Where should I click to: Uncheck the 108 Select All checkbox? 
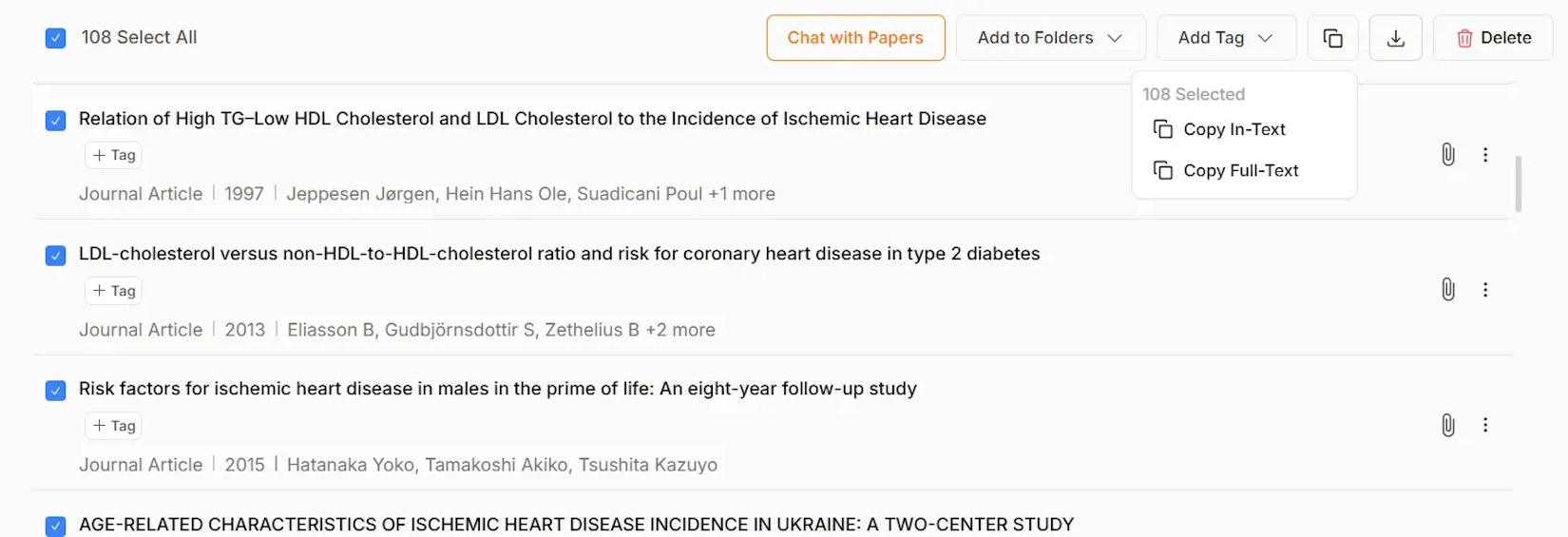pyautogui.click(x=56, y=38)
